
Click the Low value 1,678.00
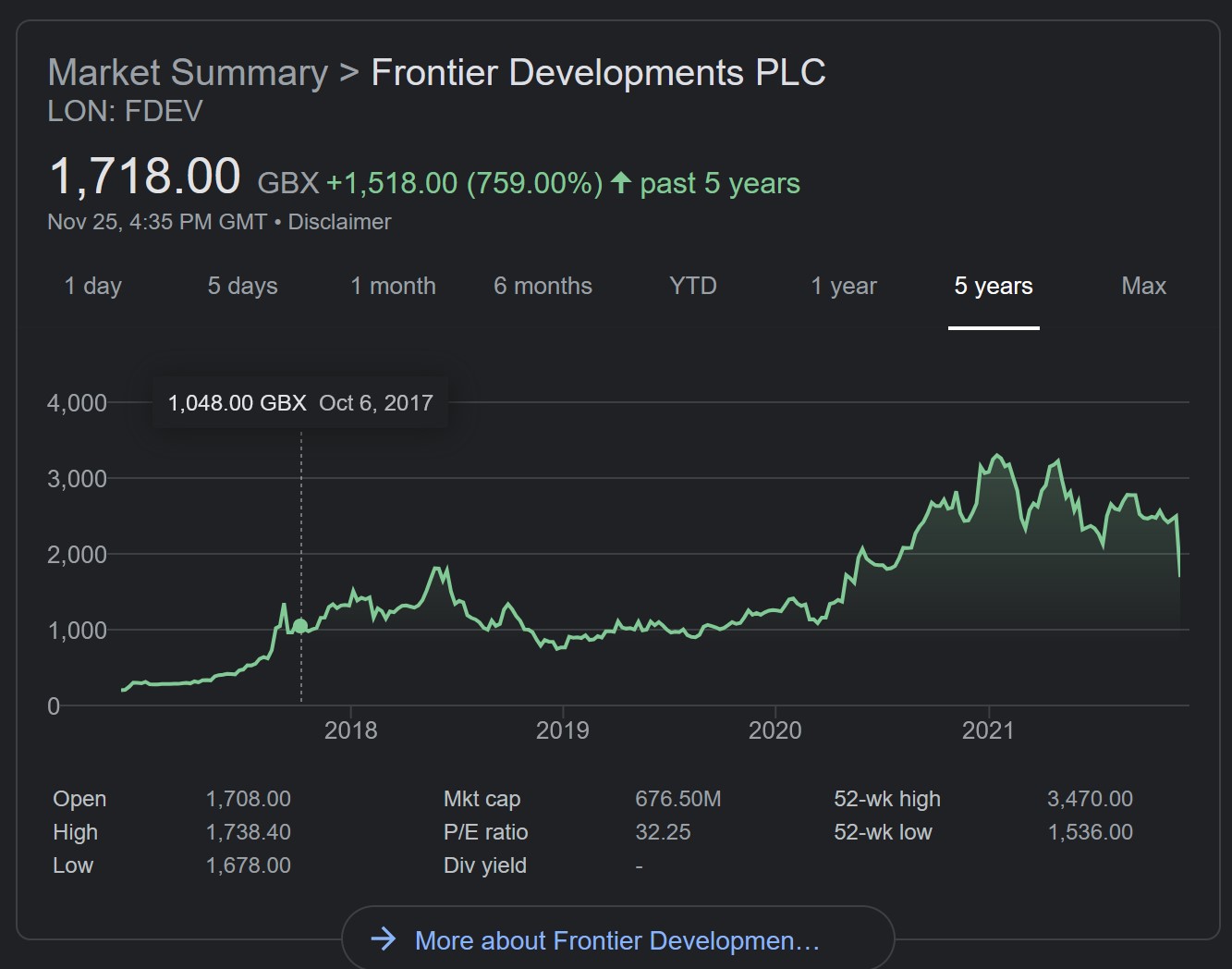pyautogui.click(x=248, y=865)
